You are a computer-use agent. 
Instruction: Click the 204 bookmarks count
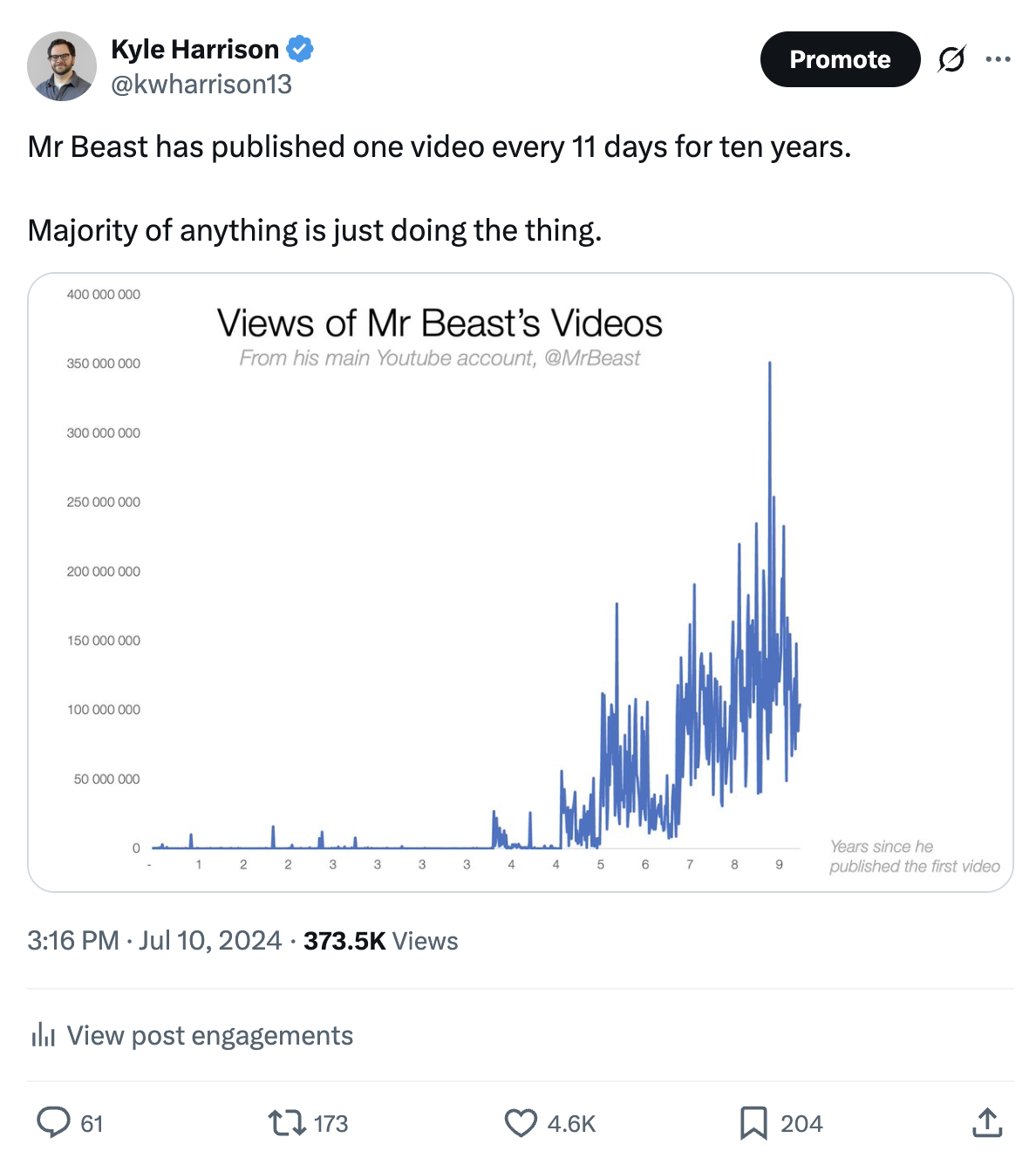801,1123
